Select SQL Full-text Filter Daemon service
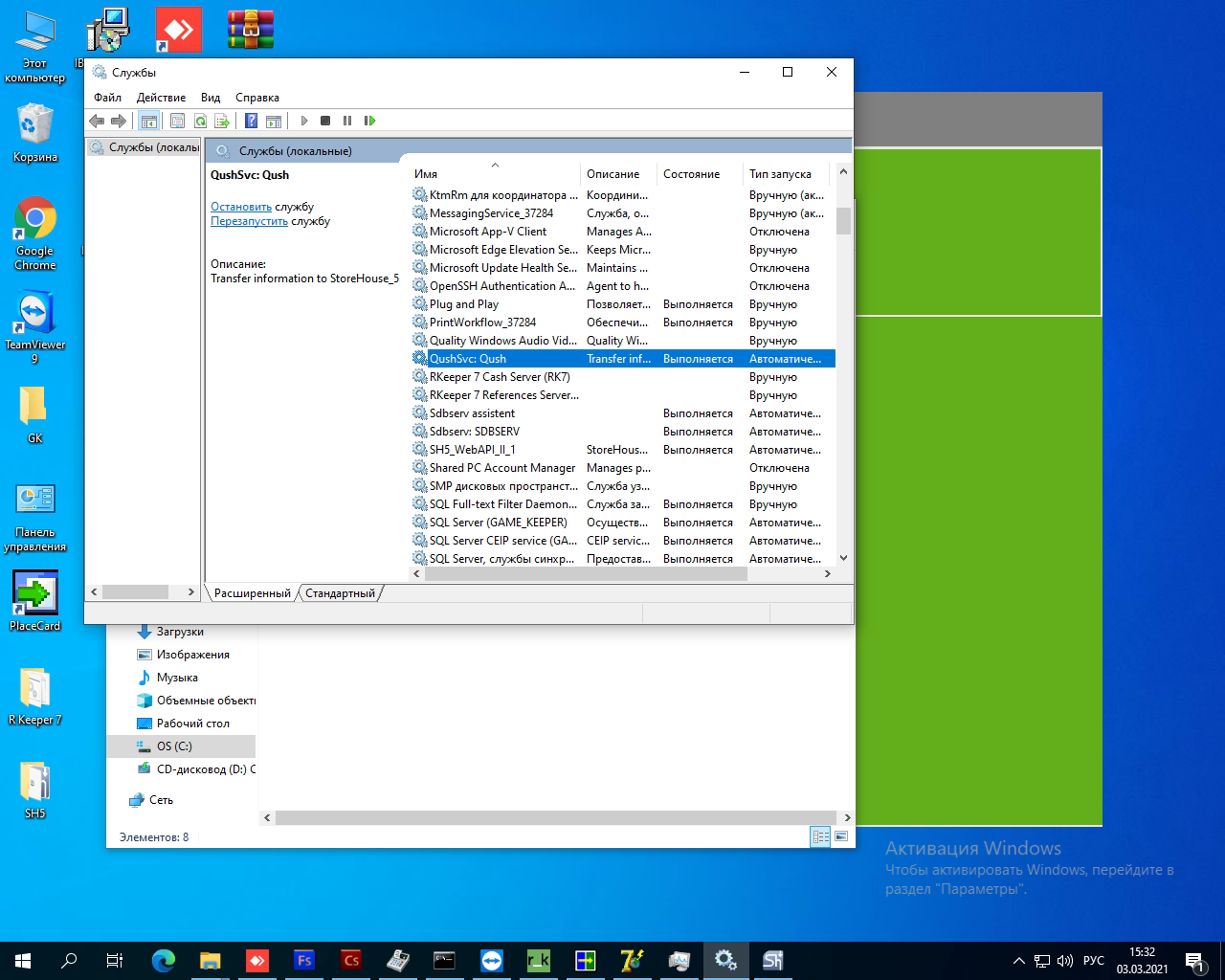The width and height of the screenshot is (1225, 980). coord(622,504)
